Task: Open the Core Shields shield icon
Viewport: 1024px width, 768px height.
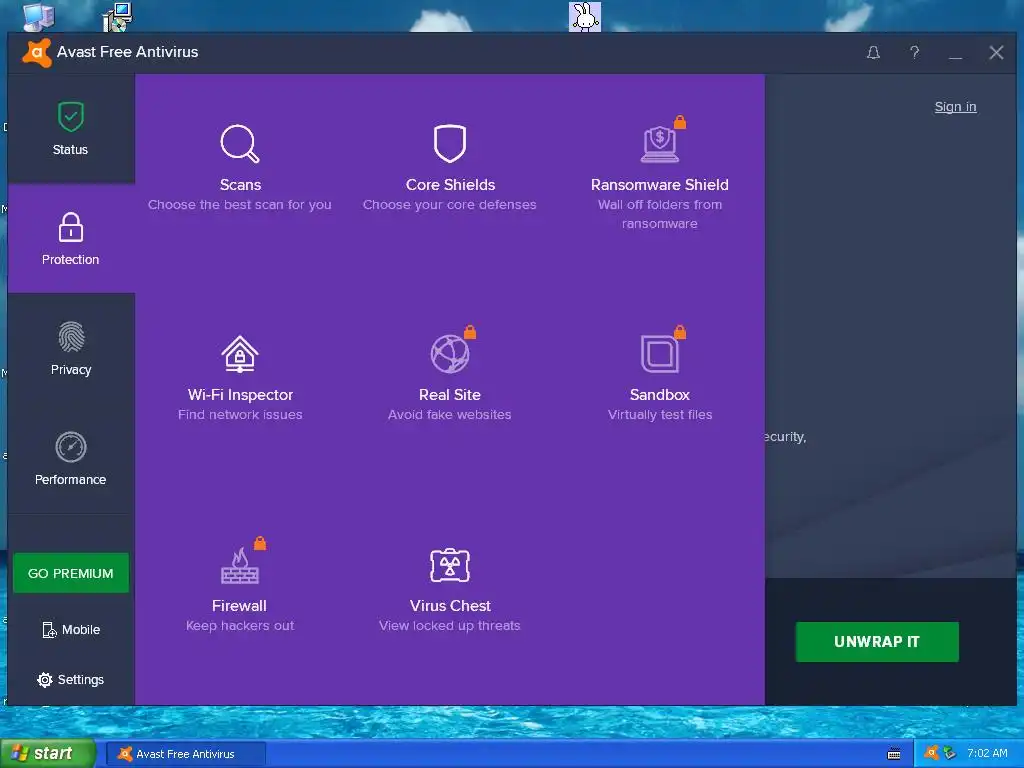Action: (450, 143)
